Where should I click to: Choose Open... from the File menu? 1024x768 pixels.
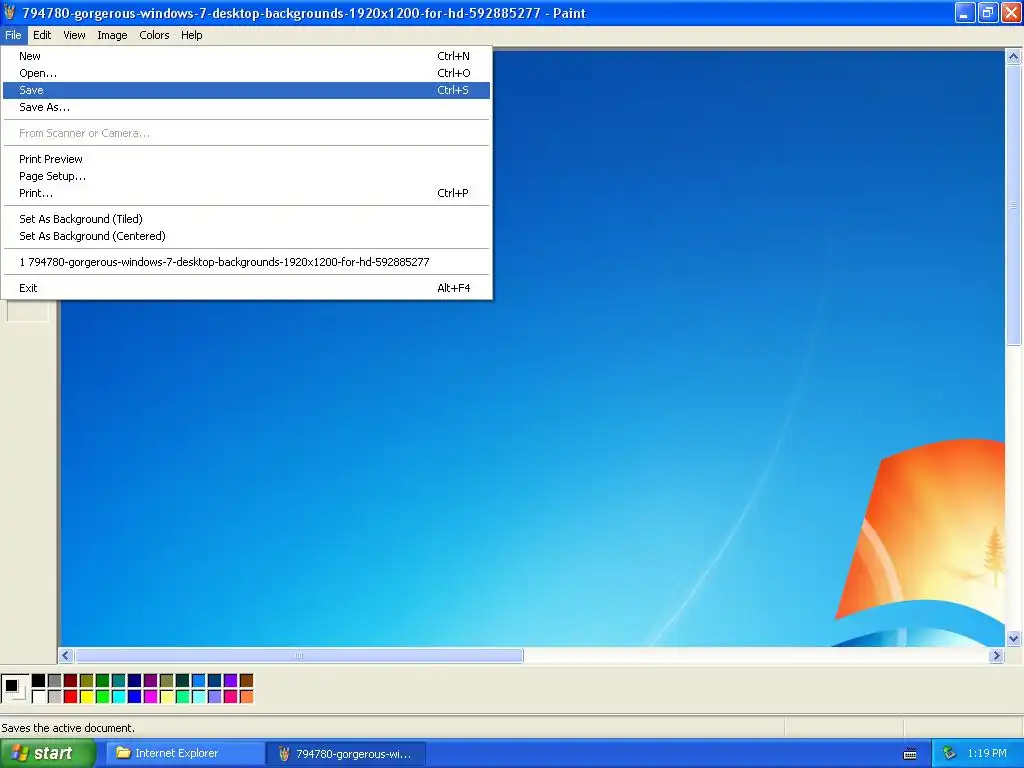click(246, 73)
